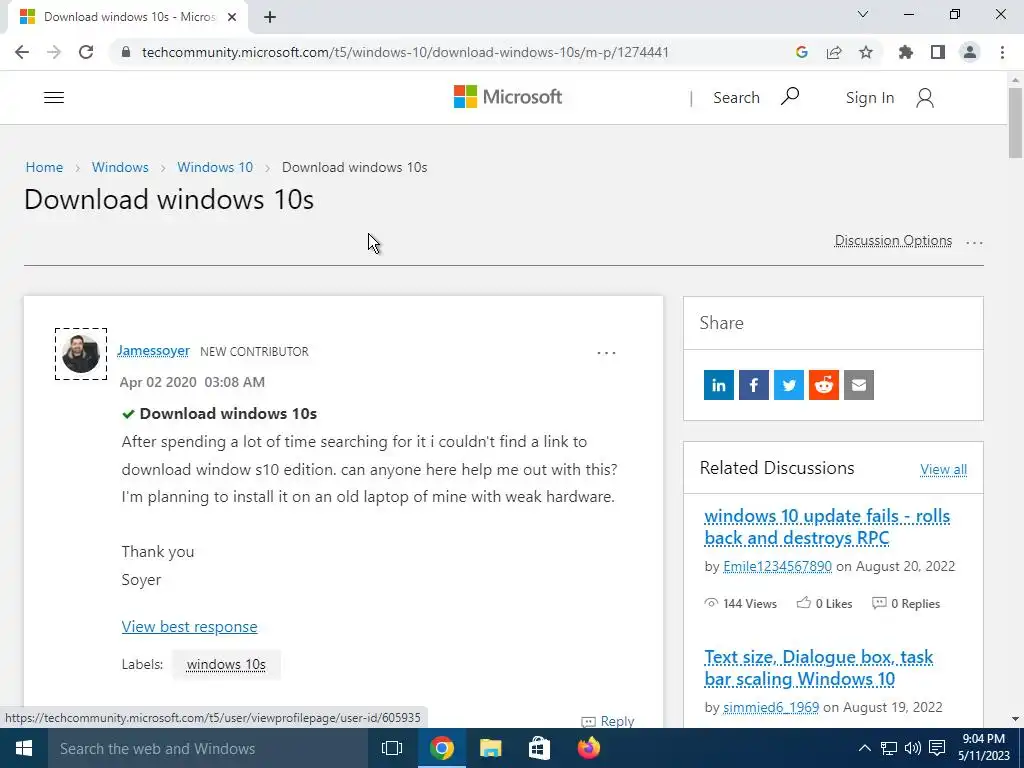Image resolution: width=1024 pixels, height=768 pixels.
Task: Click Jamessoyer's avatar thumbnail
Action: [81, 354]
